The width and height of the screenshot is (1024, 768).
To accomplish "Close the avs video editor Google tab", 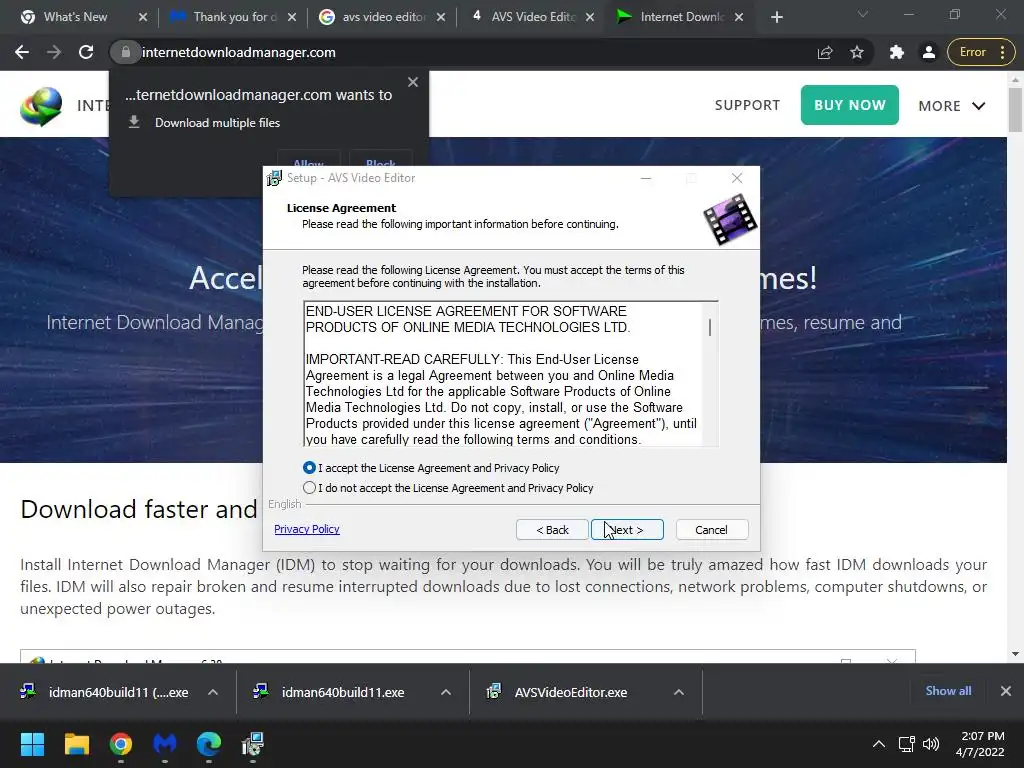I will click(441, 17).
